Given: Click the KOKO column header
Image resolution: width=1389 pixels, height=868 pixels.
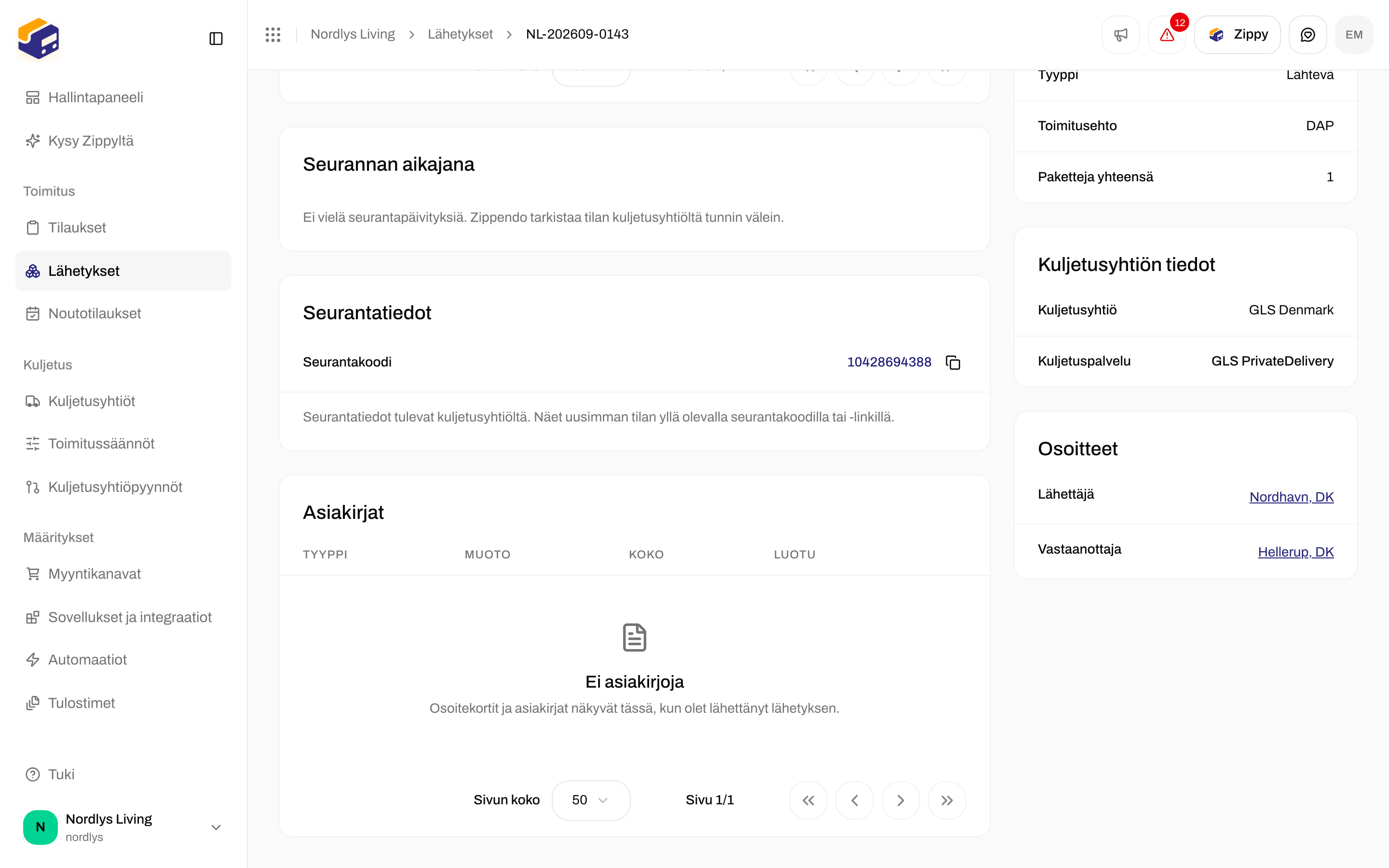Looking at the screenshot, I should click(x=646, y=555).
